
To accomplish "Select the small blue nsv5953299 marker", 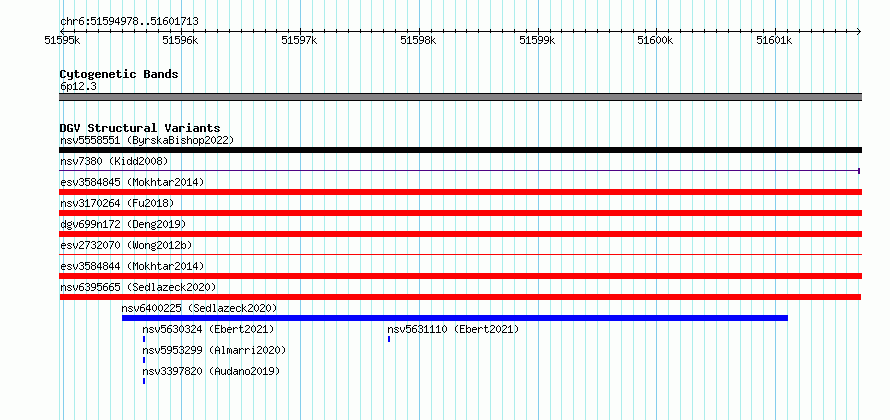I will (x=144, y=360).
